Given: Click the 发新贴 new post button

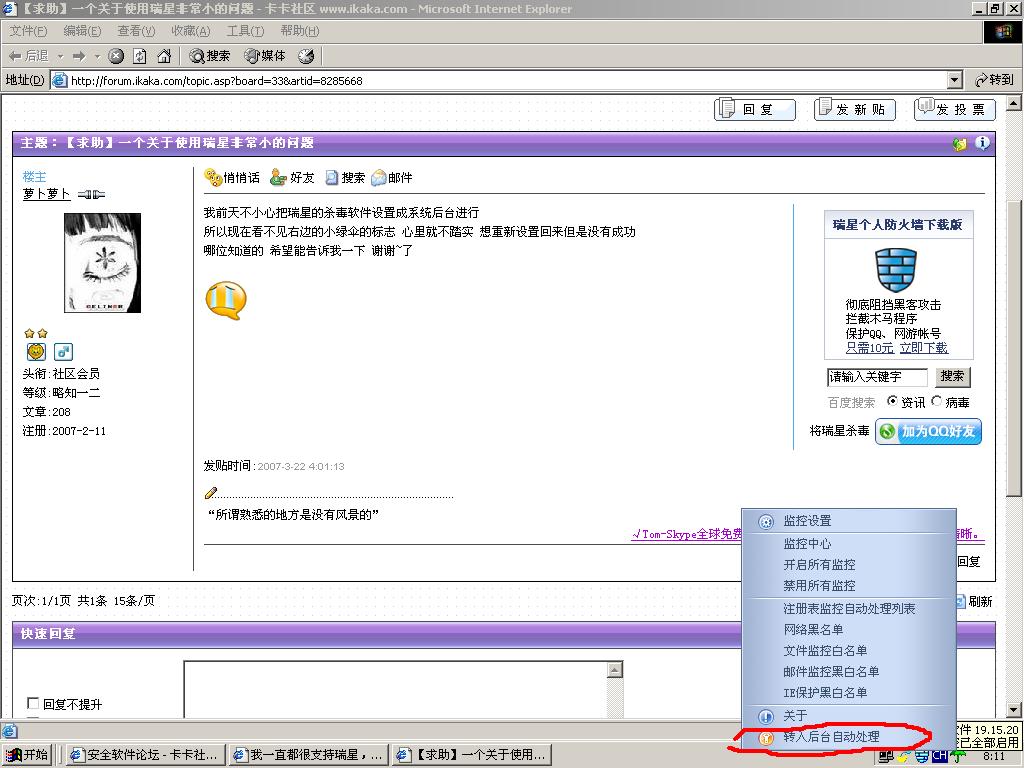Looking at the screenshot, I should click(855, 109).
